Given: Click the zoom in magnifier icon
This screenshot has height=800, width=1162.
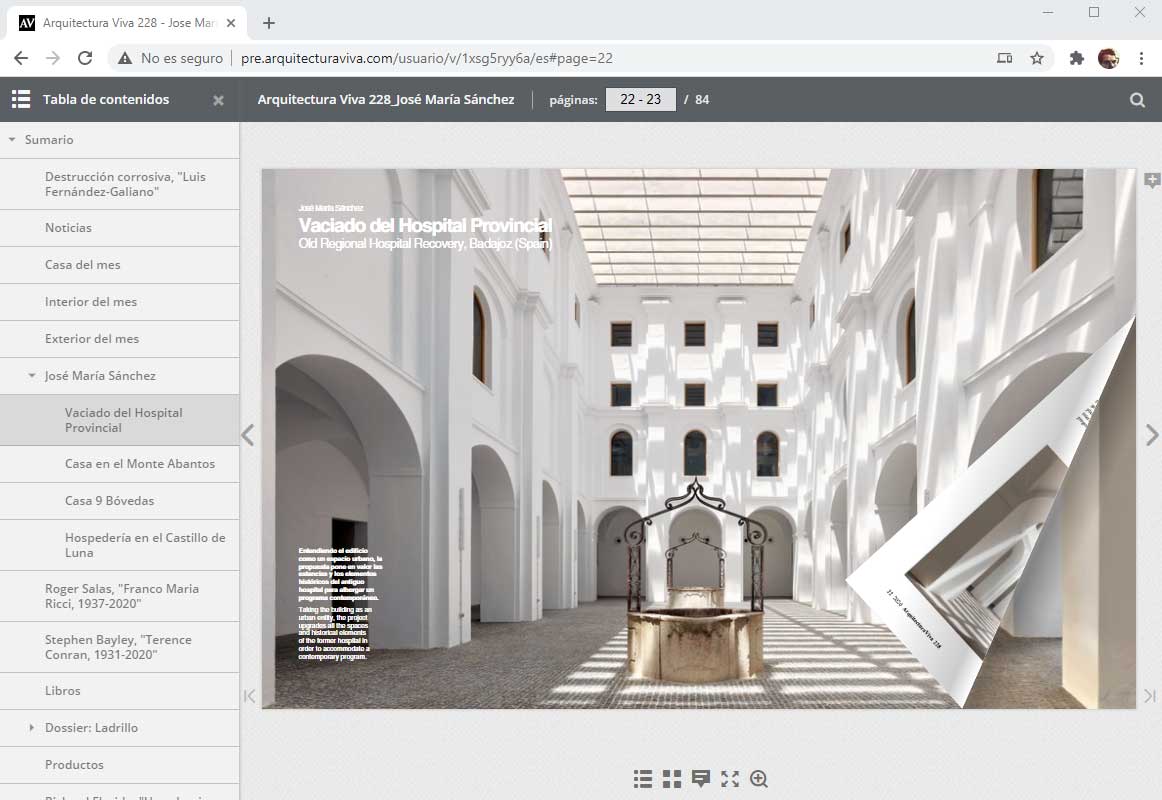Looking at the screenshot, I should click(759, 779).
